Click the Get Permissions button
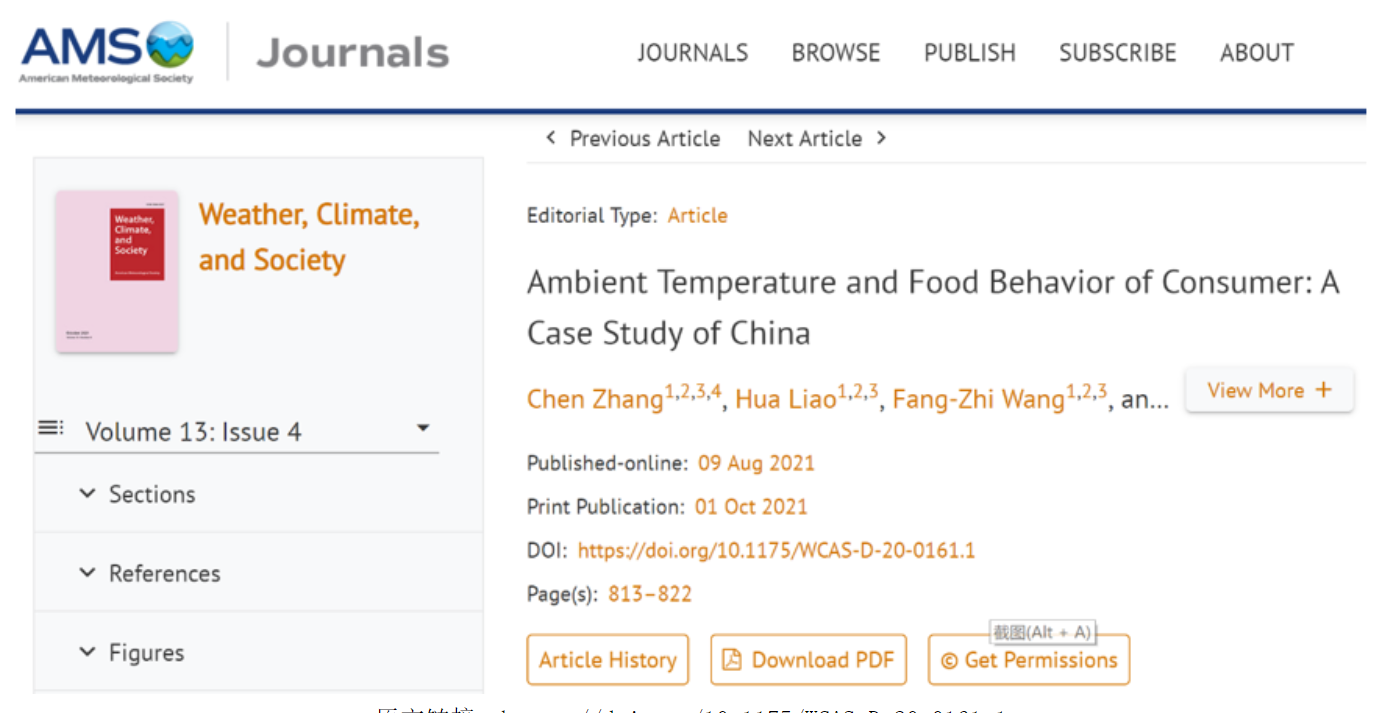1381x713 pixels. pyautogui.click(x=1029, y=660)
